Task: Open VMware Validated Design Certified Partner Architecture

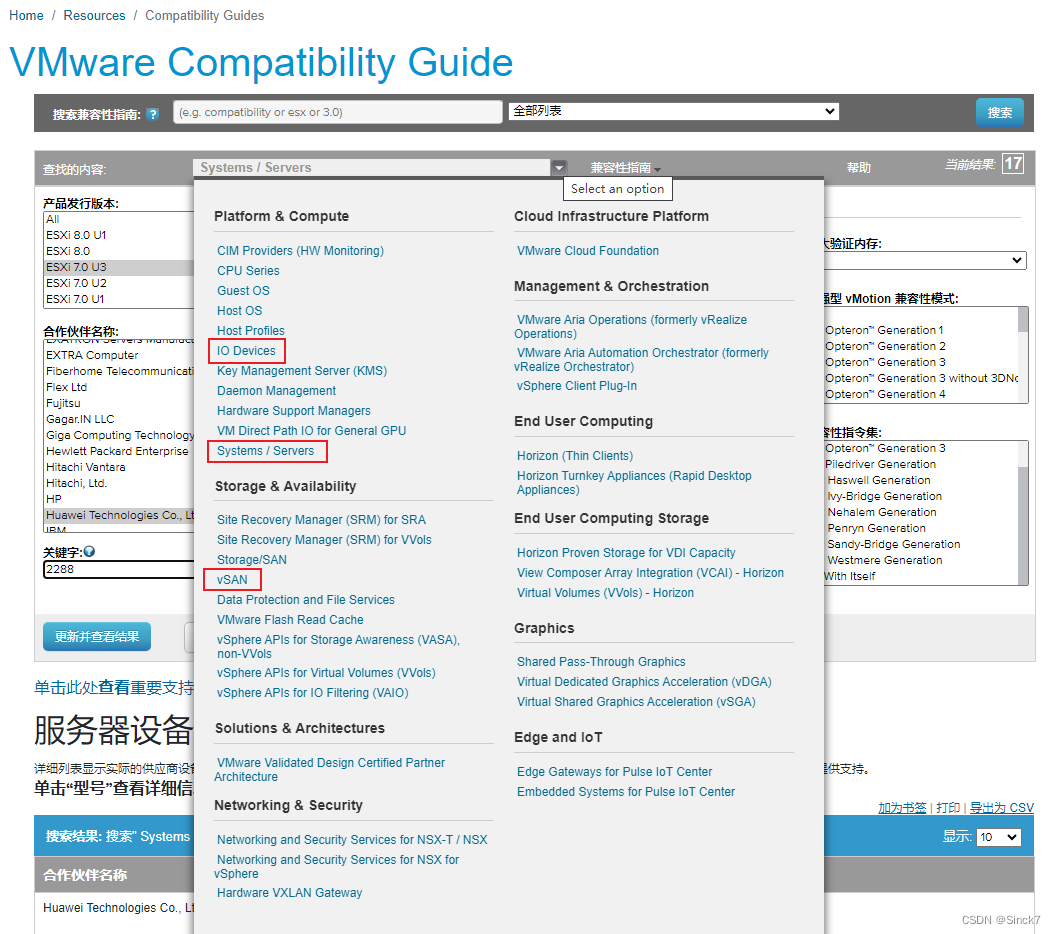Action: (x=330, y=770)
